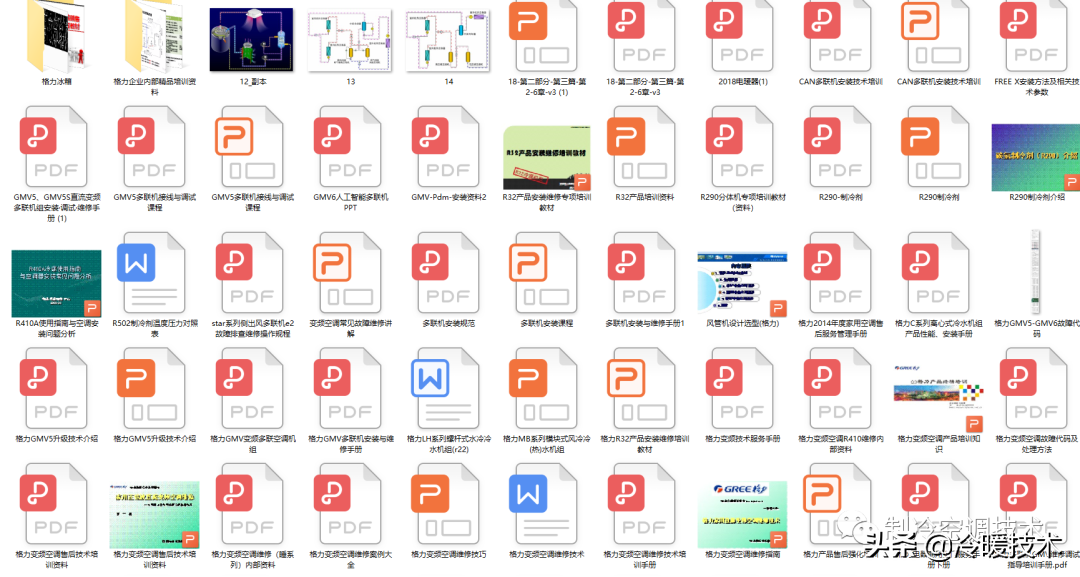Open the PDF 格力变频空调售后技术培训资料

(56, 504)
